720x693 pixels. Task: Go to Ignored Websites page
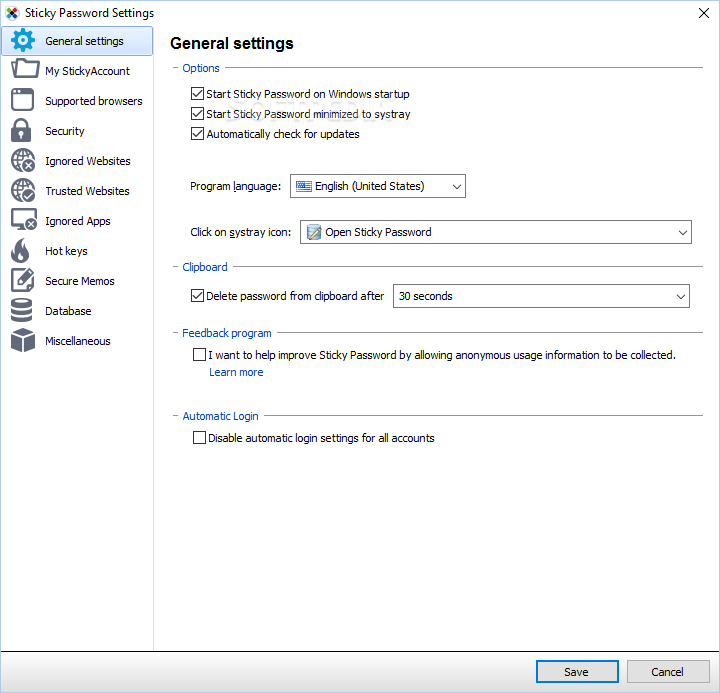[x=77, y=161]
